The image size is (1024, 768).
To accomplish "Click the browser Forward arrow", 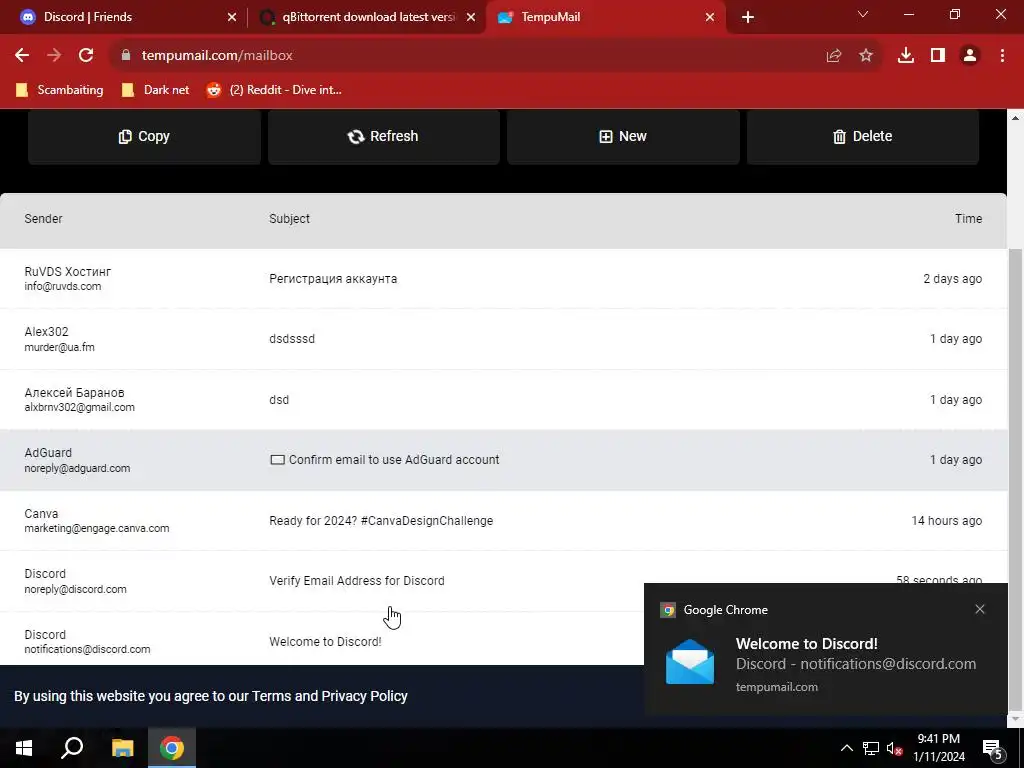I will (54, 56).
